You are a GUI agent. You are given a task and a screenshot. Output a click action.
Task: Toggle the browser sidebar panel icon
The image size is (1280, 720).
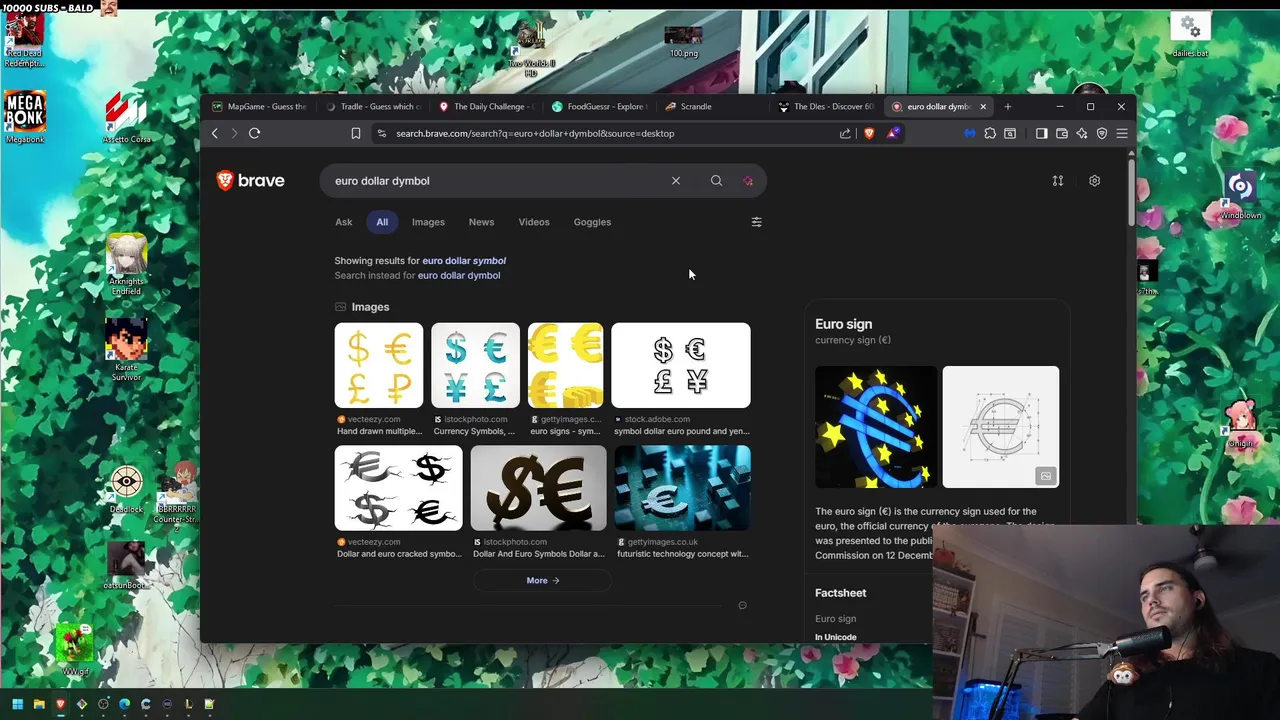click(x=1041, y=133)
